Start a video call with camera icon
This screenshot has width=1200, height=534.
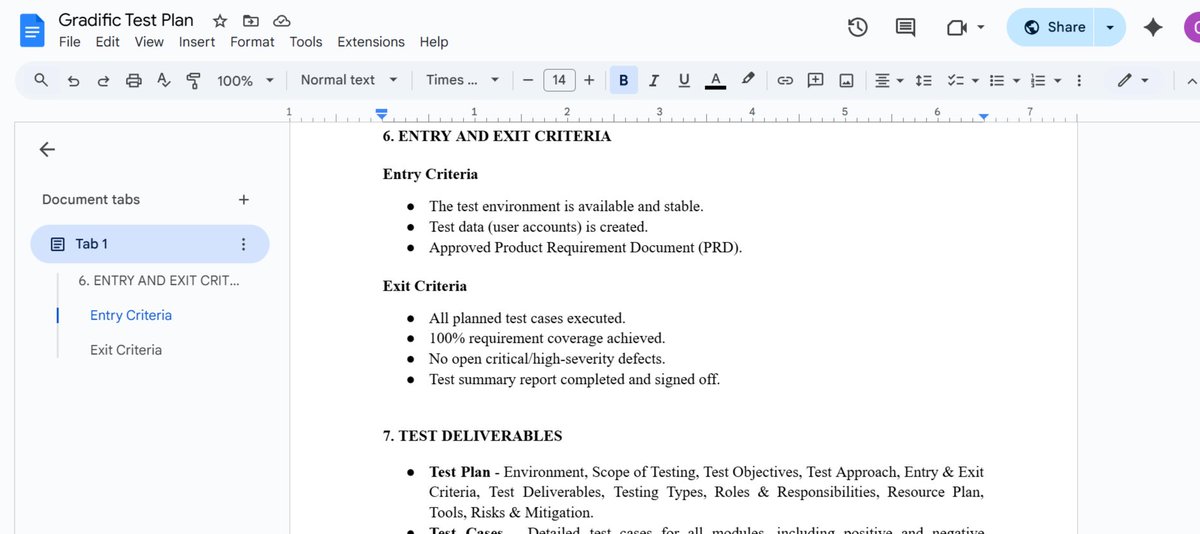pos(957,28)
